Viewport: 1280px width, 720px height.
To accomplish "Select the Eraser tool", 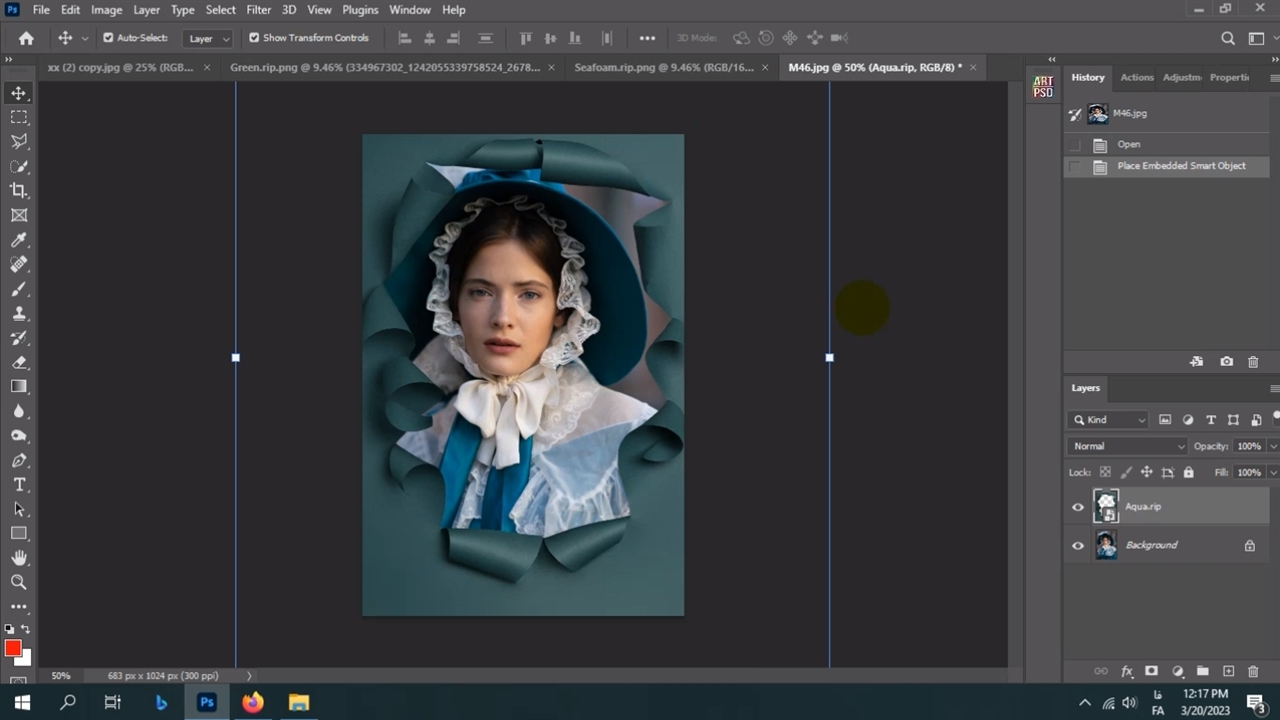I will coord(19,362).
